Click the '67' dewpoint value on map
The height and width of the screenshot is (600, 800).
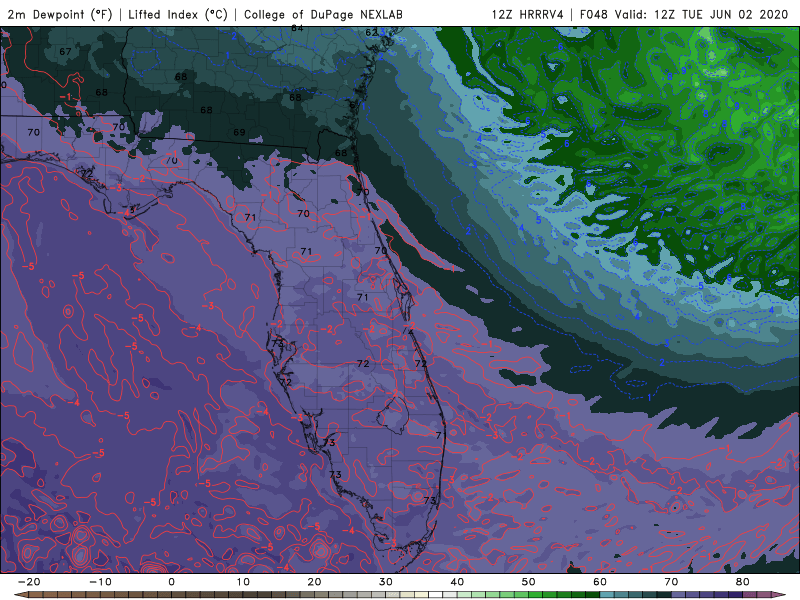[65, 52]
